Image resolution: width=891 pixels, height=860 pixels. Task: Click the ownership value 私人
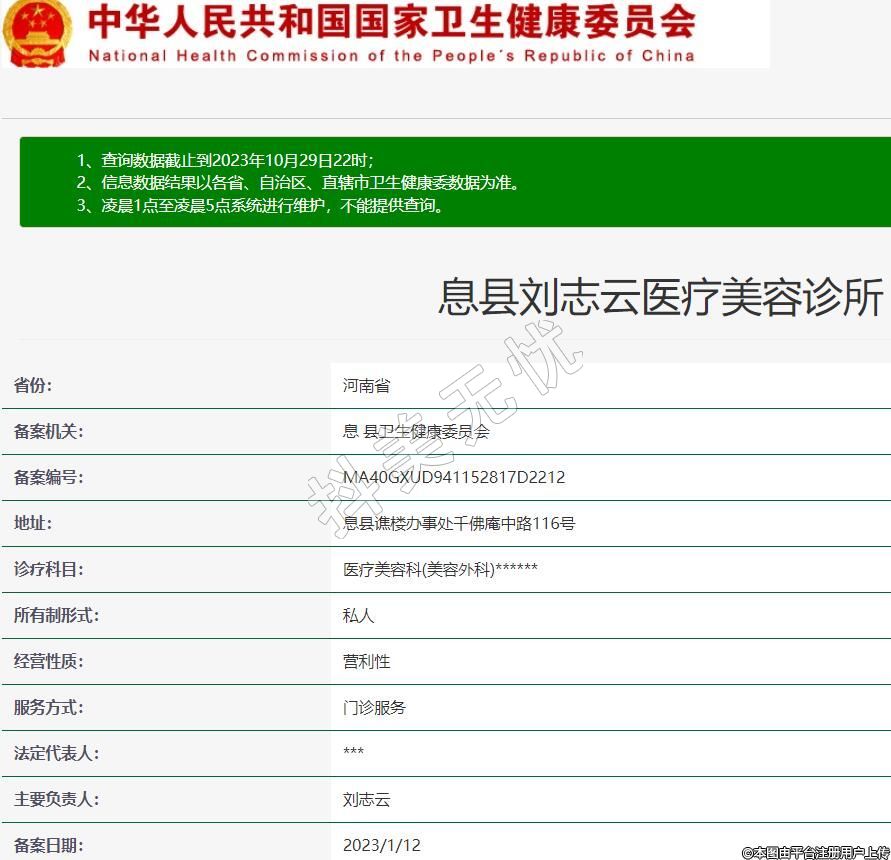[x=358, y=615]
